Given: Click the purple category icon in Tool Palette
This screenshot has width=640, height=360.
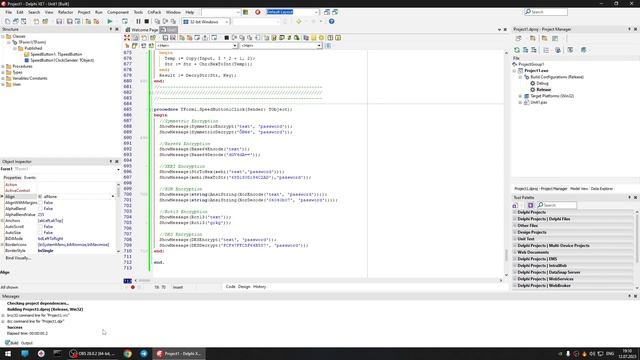Looking at the screenshot, I should point(530,205).
